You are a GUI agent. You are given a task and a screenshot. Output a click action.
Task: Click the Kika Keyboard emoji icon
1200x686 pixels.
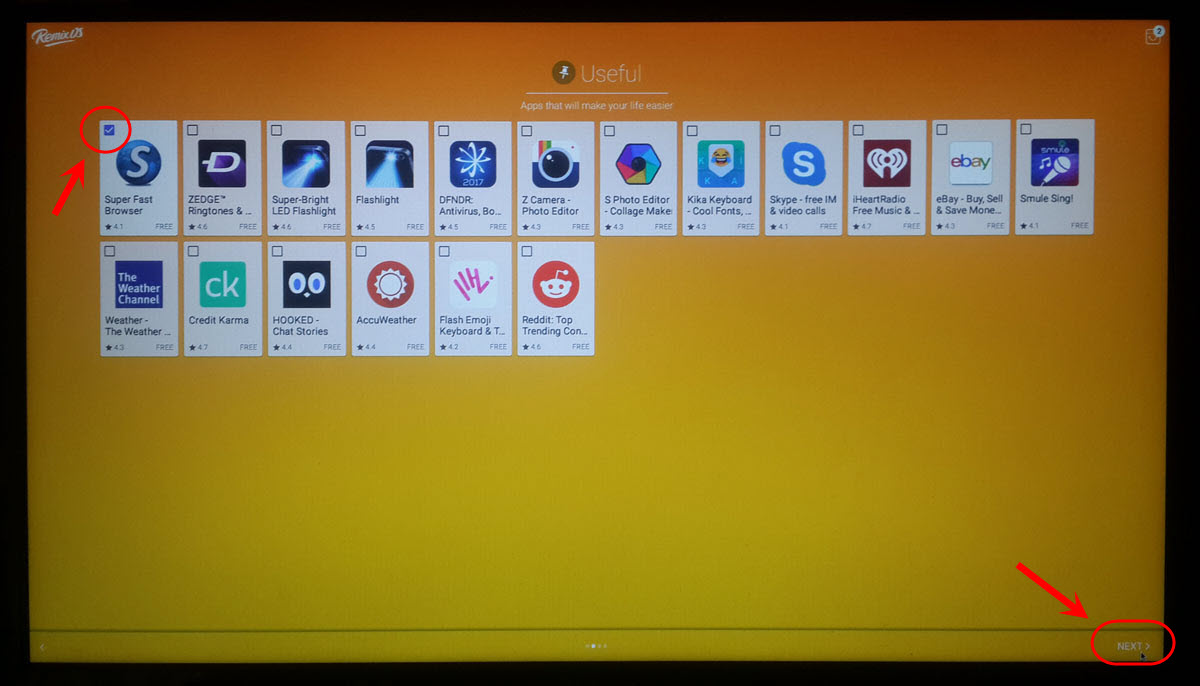(721, 164)
